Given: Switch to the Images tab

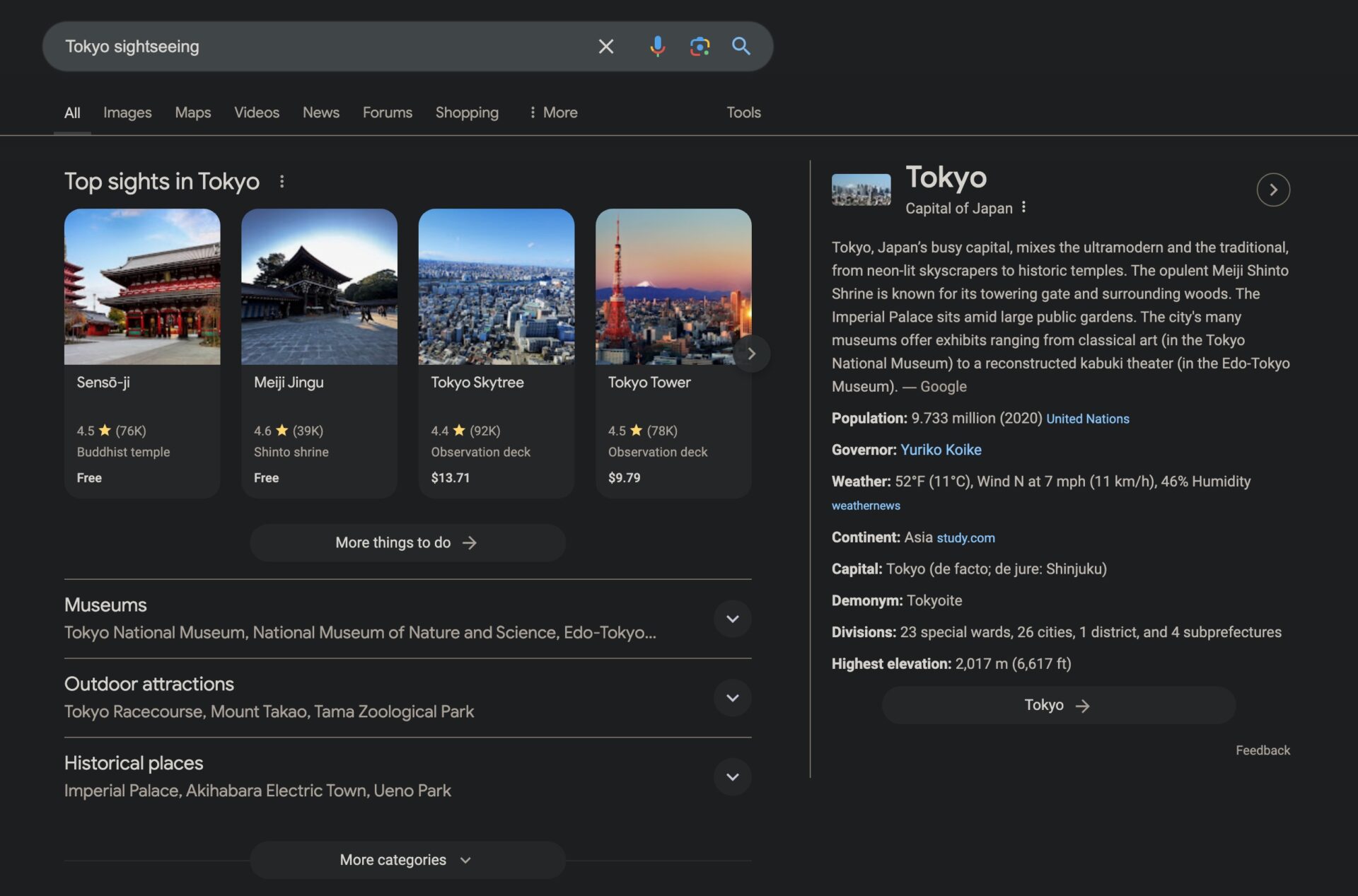Looking at the screenshot, I should (127, 112).
